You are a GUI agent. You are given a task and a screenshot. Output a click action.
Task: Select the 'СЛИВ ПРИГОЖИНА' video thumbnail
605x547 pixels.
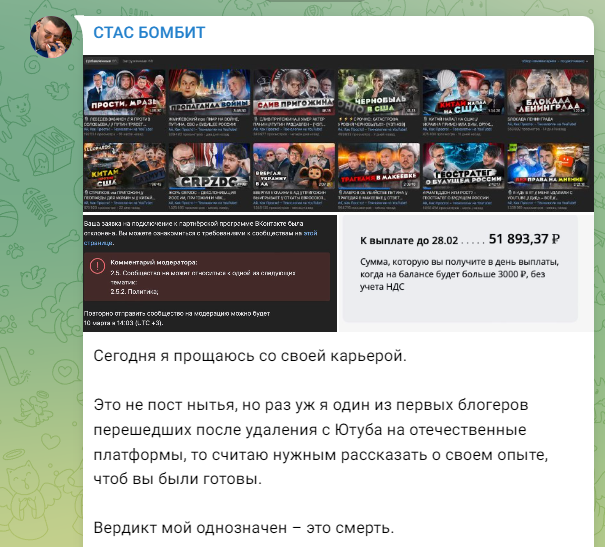click(293, 91)
